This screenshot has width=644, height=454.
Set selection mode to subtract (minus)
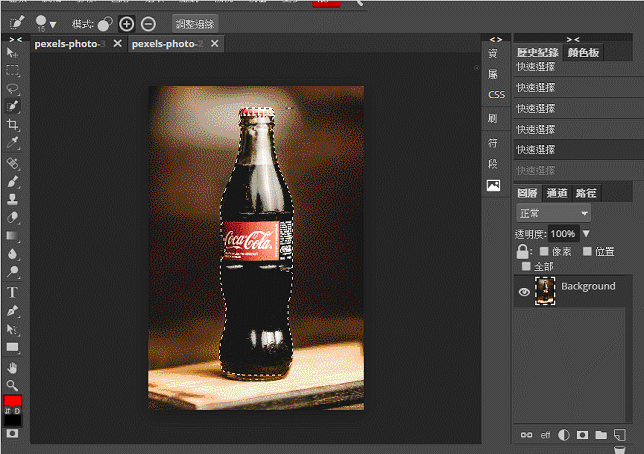[148, 24]
